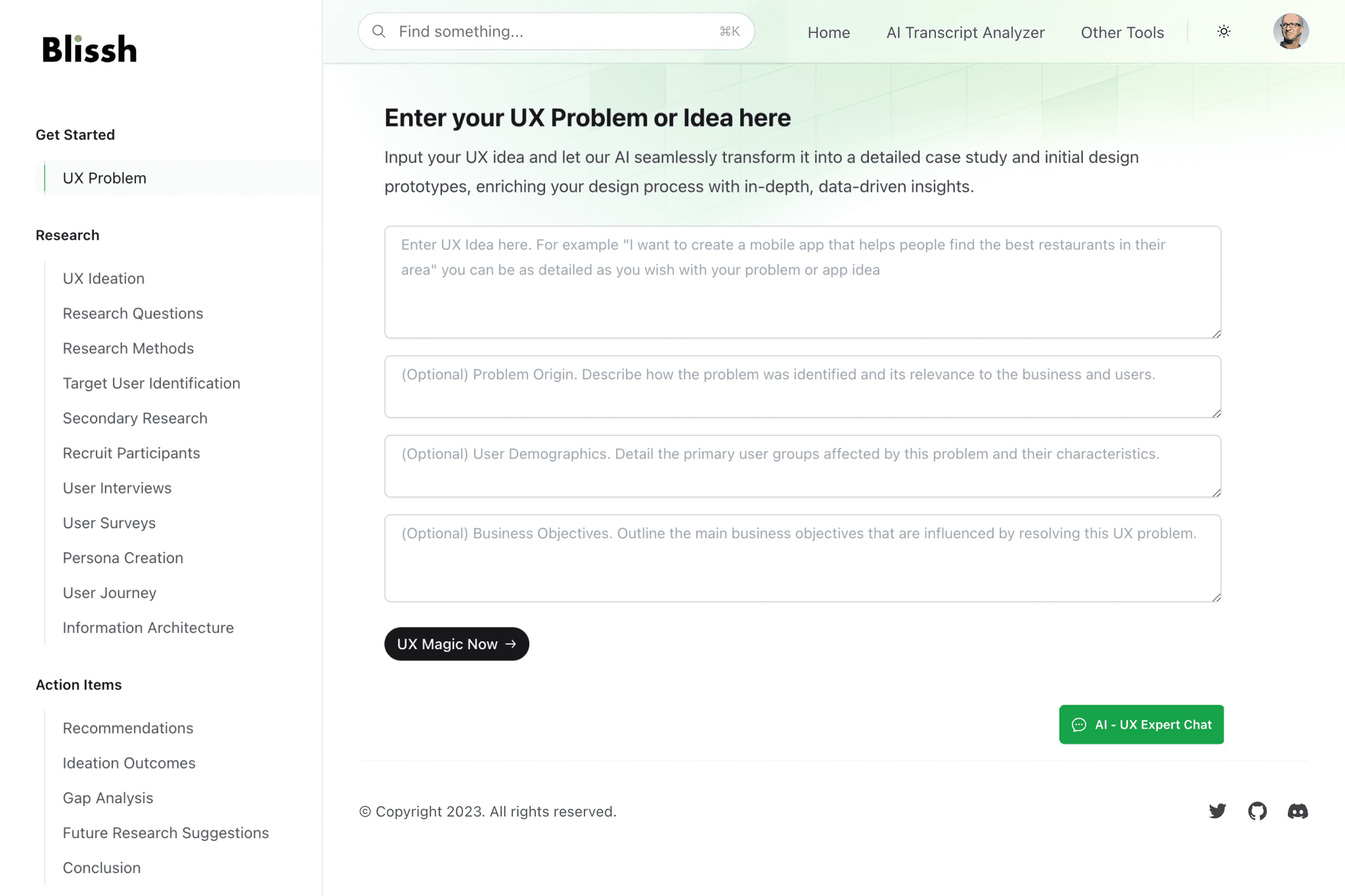Click the Problem Origin optional field

click(x=803, y=387)
